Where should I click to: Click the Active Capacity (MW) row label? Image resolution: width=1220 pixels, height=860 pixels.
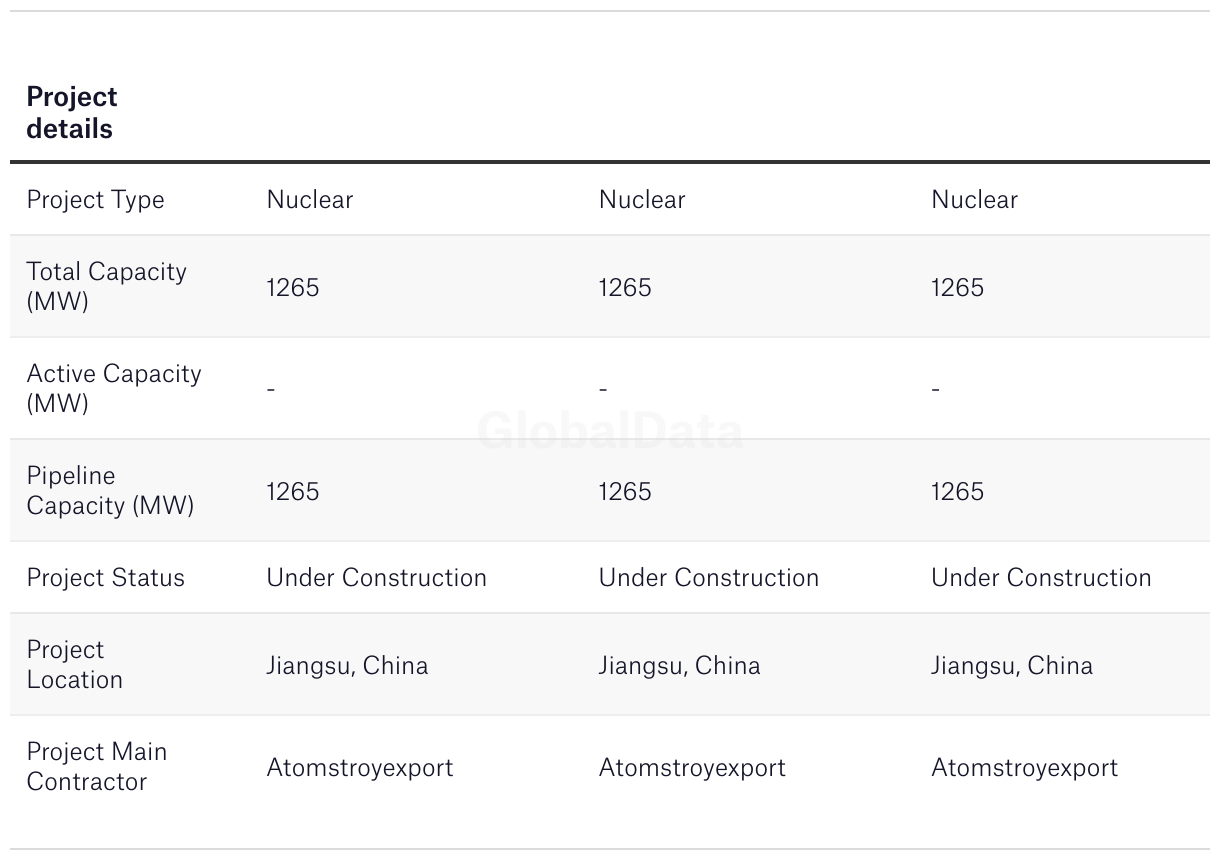point(114,388)
